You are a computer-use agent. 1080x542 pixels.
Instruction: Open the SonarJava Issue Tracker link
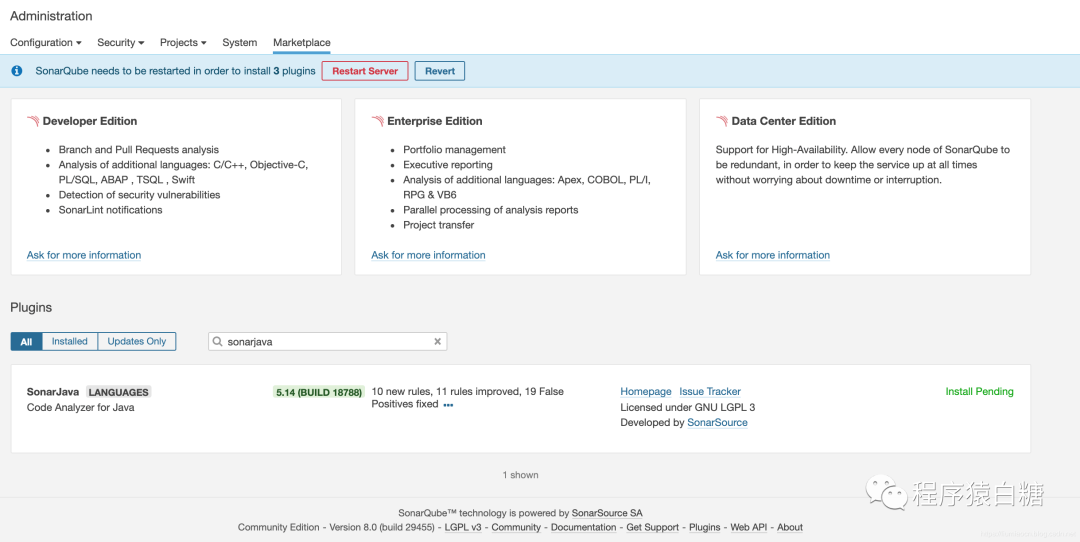pyautogui.click(x=710, y=391)
